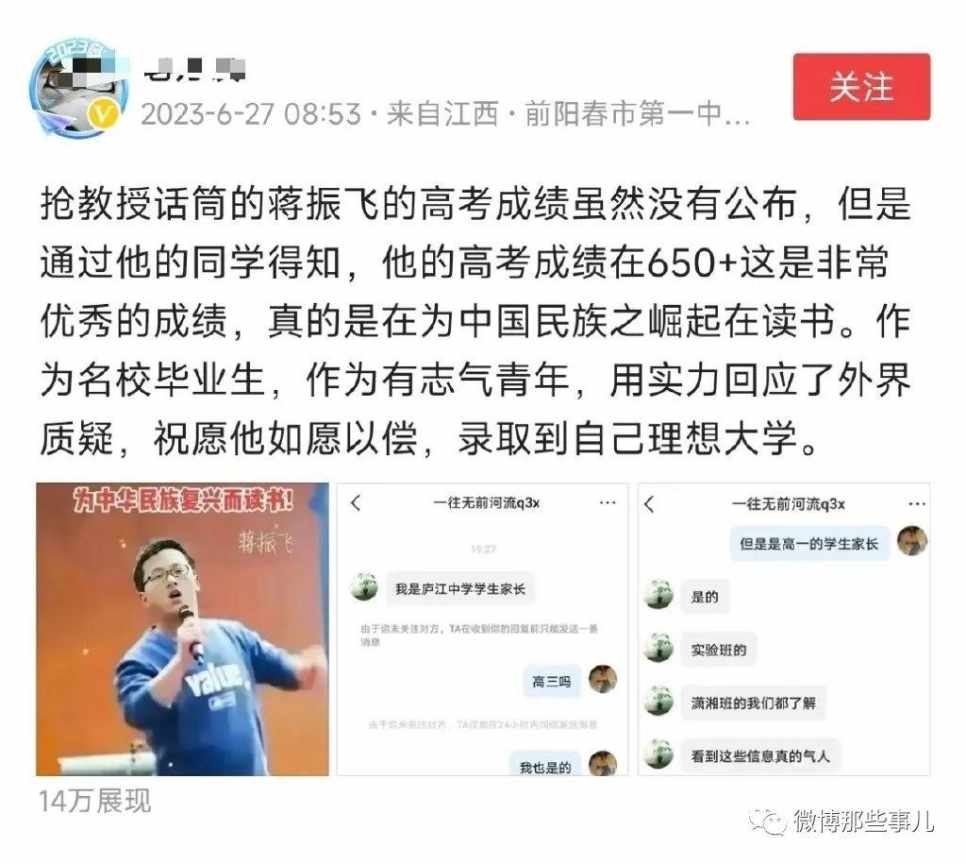Tap the 但是是高一的学生家长 chat bubble
Image resolution: width=966 pixels, height=864 pixels.
coord(810,544)
